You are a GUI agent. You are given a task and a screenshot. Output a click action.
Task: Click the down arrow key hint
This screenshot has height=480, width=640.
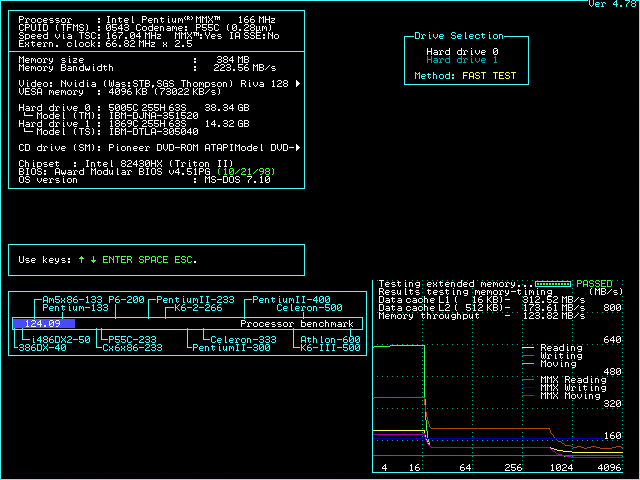click(93, 260)
